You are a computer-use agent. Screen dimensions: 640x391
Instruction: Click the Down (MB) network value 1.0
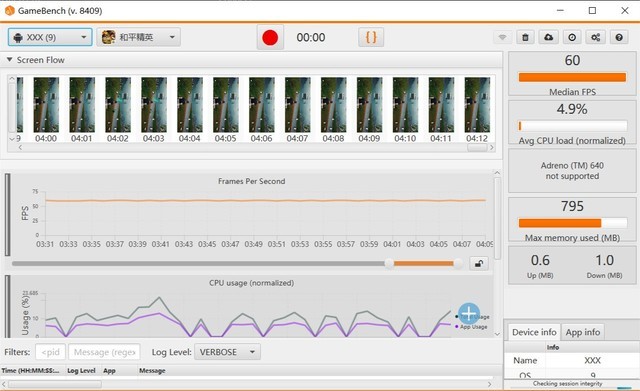point(604,260)
